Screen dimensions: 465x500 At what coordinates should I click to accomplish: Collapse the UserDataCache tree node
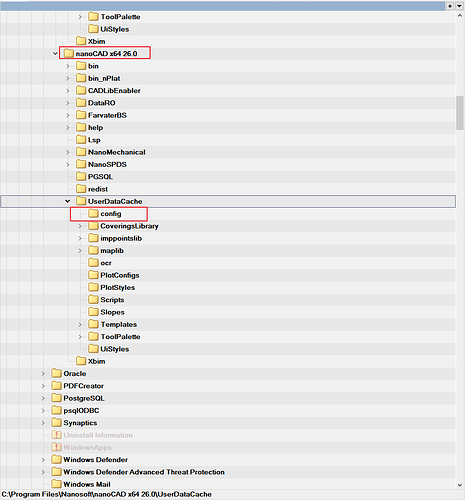pos(68,201)
